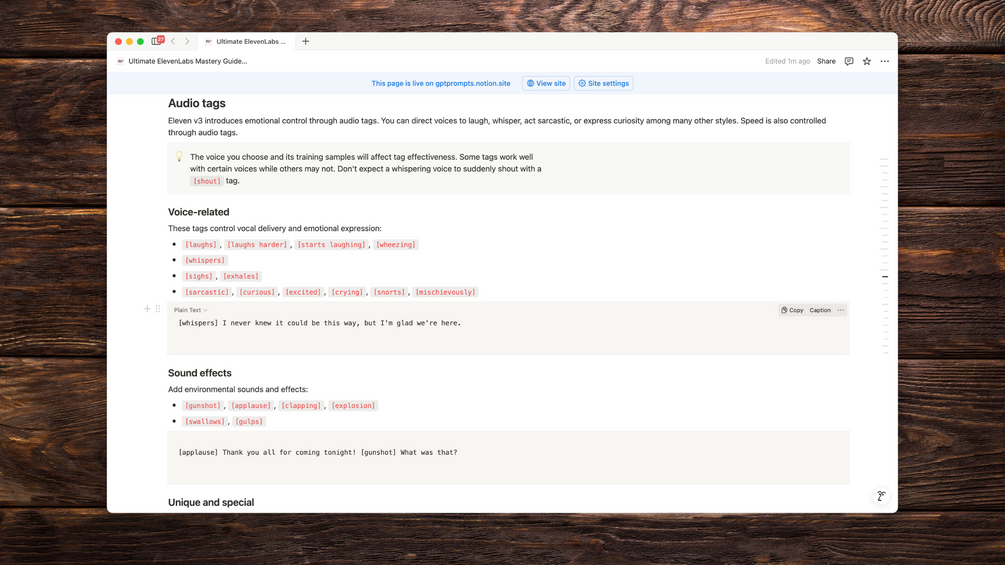Screen dimensions: 1005x565
Task: Click the [exhales] tag
Action: coord(241,276)
